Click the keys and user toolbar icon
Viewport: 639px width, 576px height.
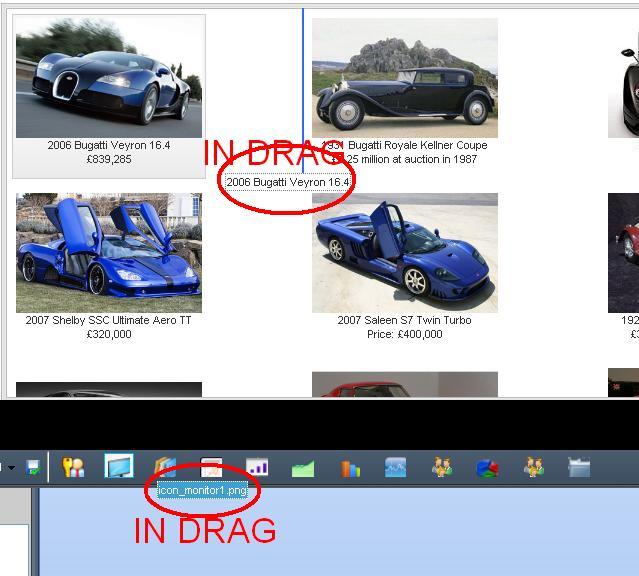[73, 467]
